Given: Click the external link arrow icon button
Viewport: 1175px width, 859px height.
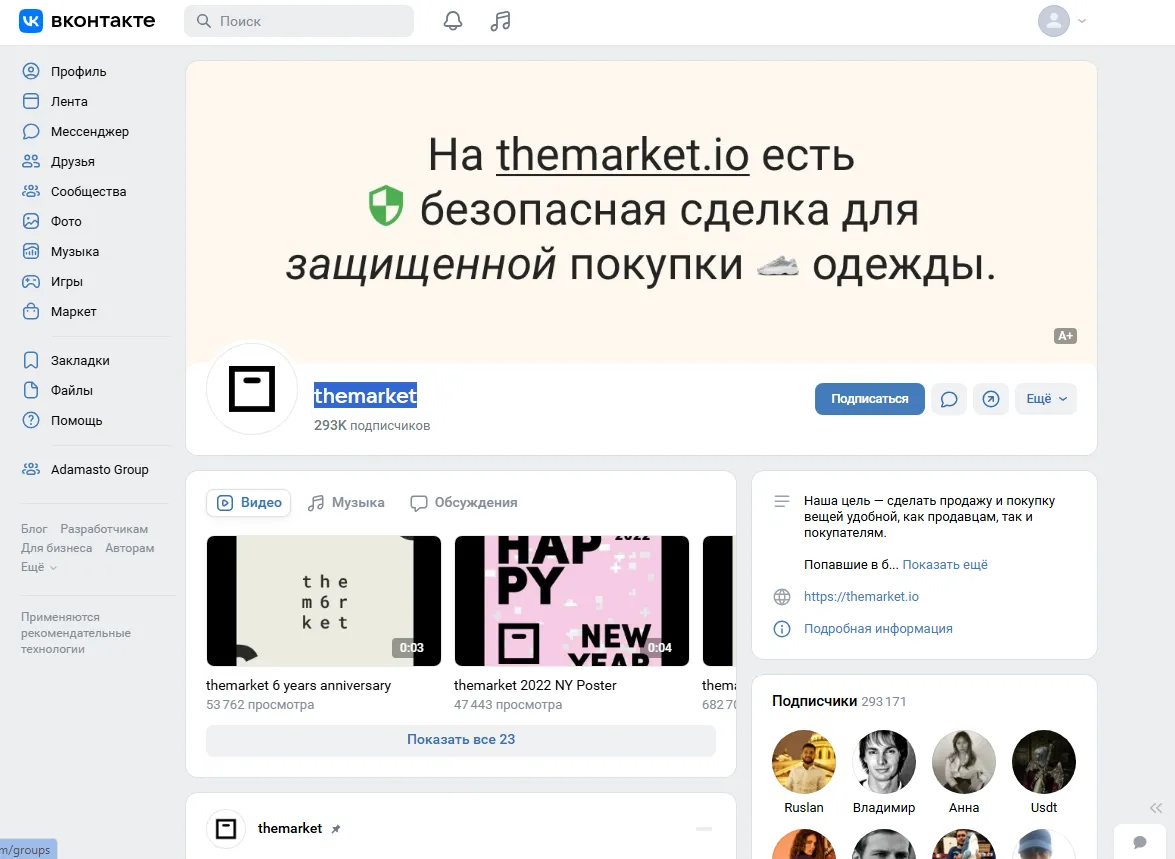Looking at the screenshot, I should 991,399.
